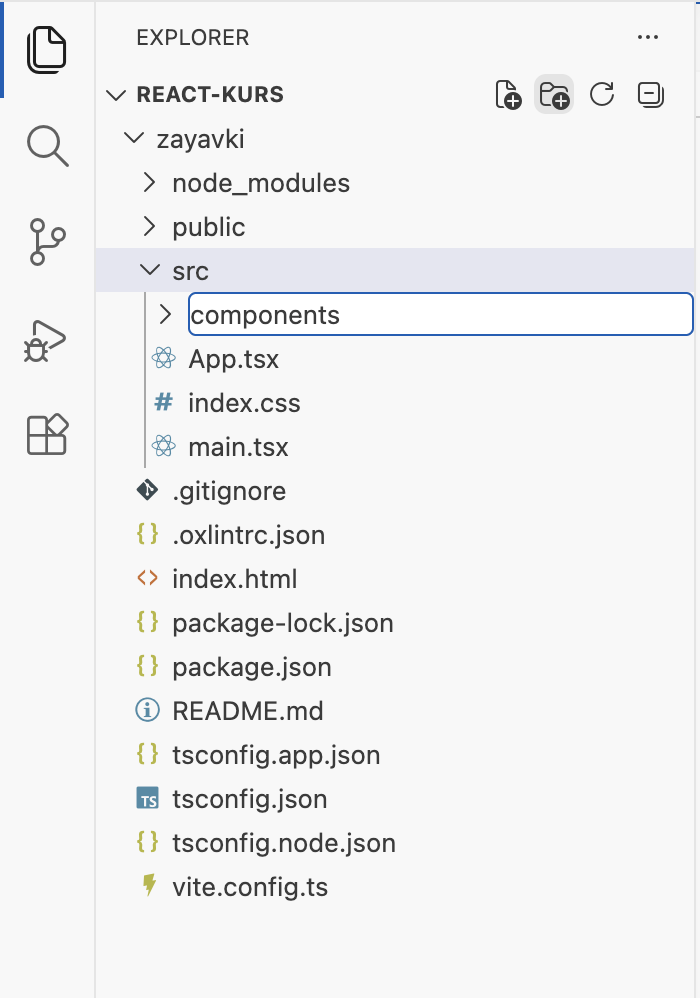
Task: Open the App.tsx file
Action: click(234, 359)
